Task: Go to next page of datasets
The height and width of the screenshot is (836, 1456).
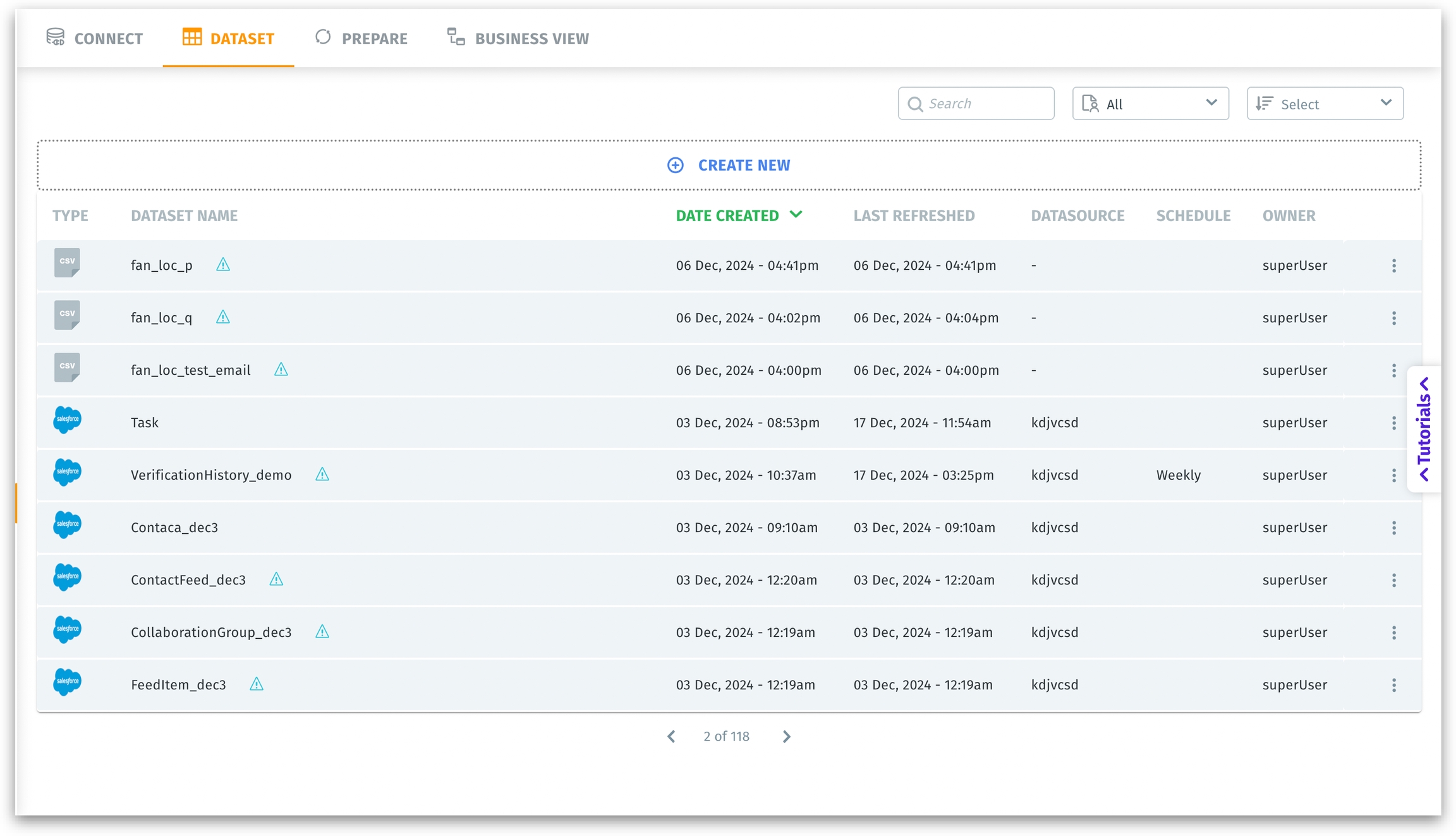Action: (786, 737)
